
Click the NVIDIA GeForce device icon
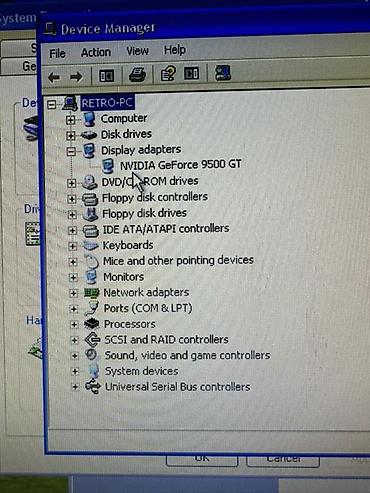108,166
